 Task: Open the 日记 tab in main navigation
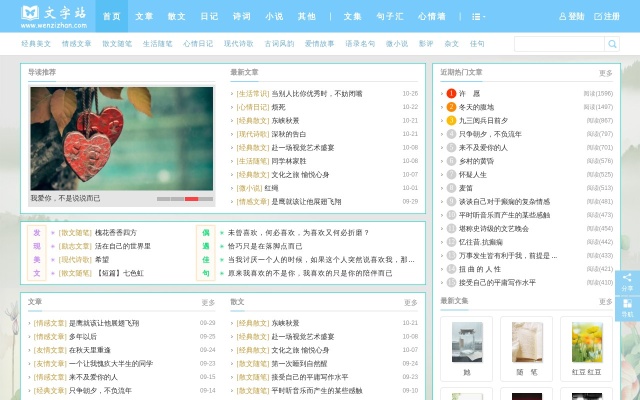click(209, 17)
